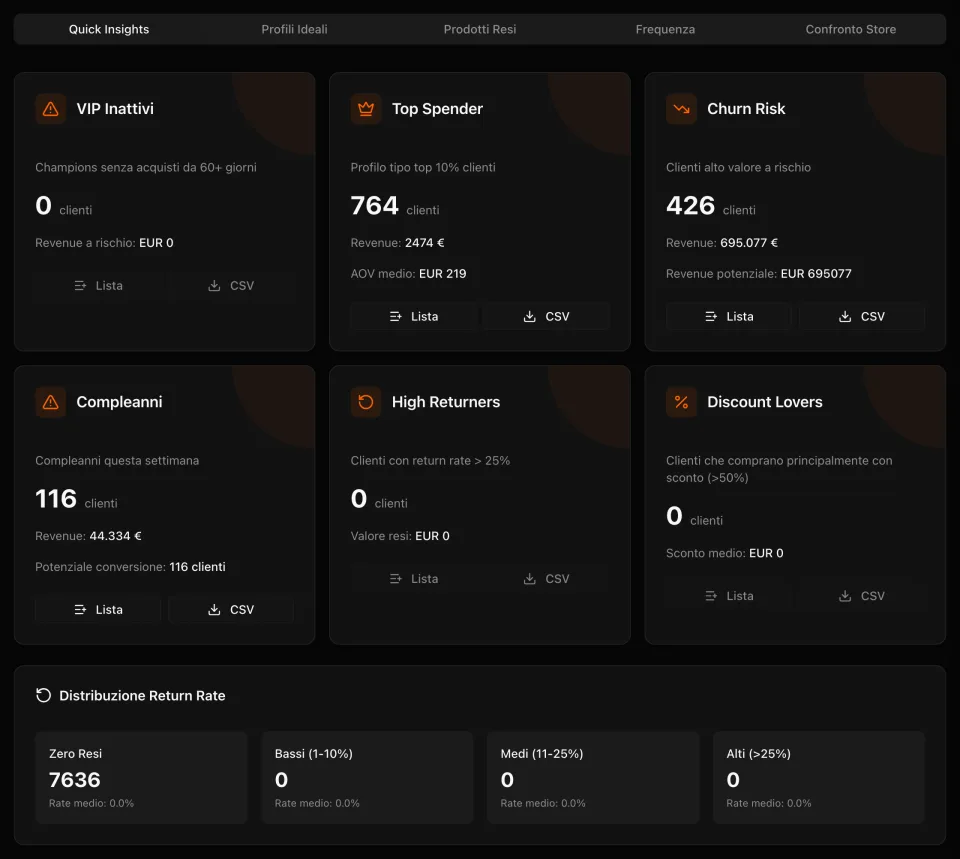Download the Churn Risk CSV
The height and width of the screenshot is (859, 960).
pos(862,317)
